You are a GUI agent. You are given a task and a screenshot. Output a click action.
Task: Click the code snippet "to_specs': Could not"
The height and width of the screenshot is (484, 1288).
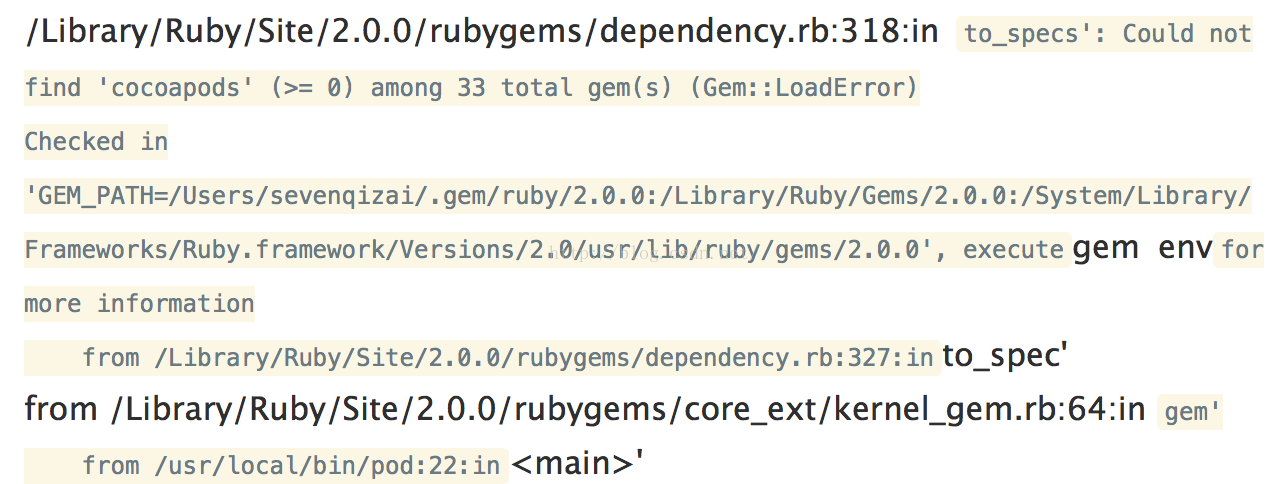[1107, 34]
